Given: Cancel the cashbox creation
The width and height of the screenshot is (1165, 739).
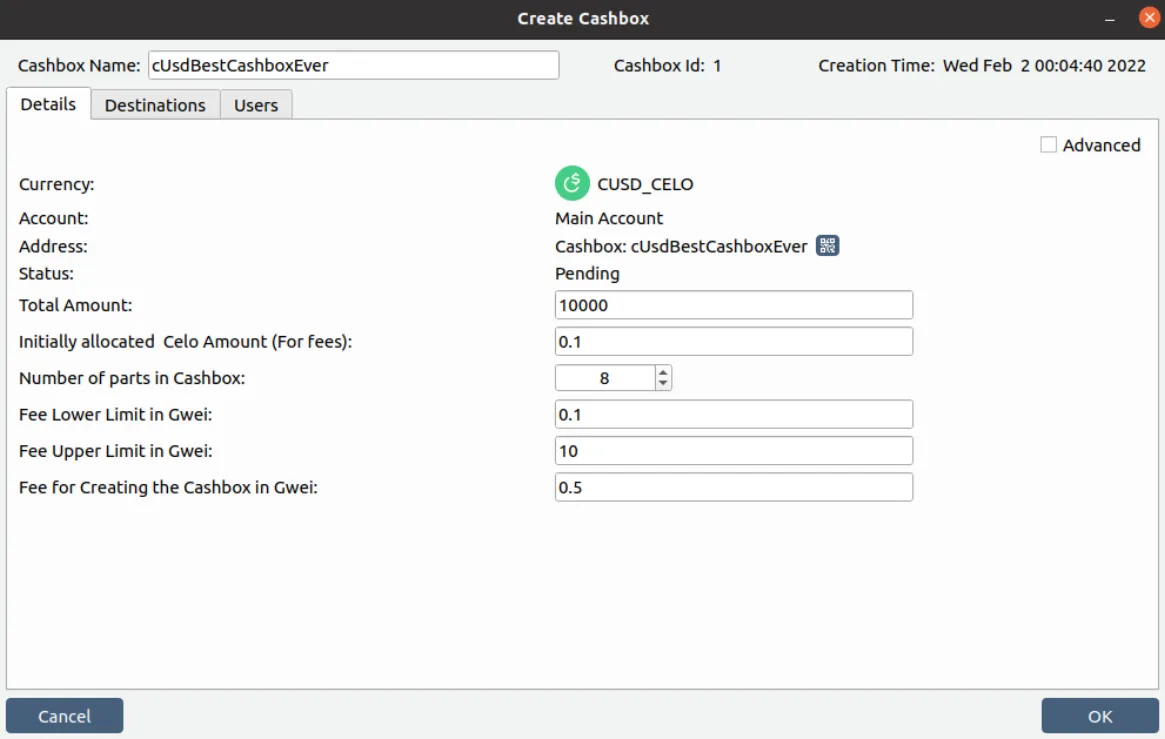Looking at the screenshot, I should pyautogui.click(x=65, y=716).
